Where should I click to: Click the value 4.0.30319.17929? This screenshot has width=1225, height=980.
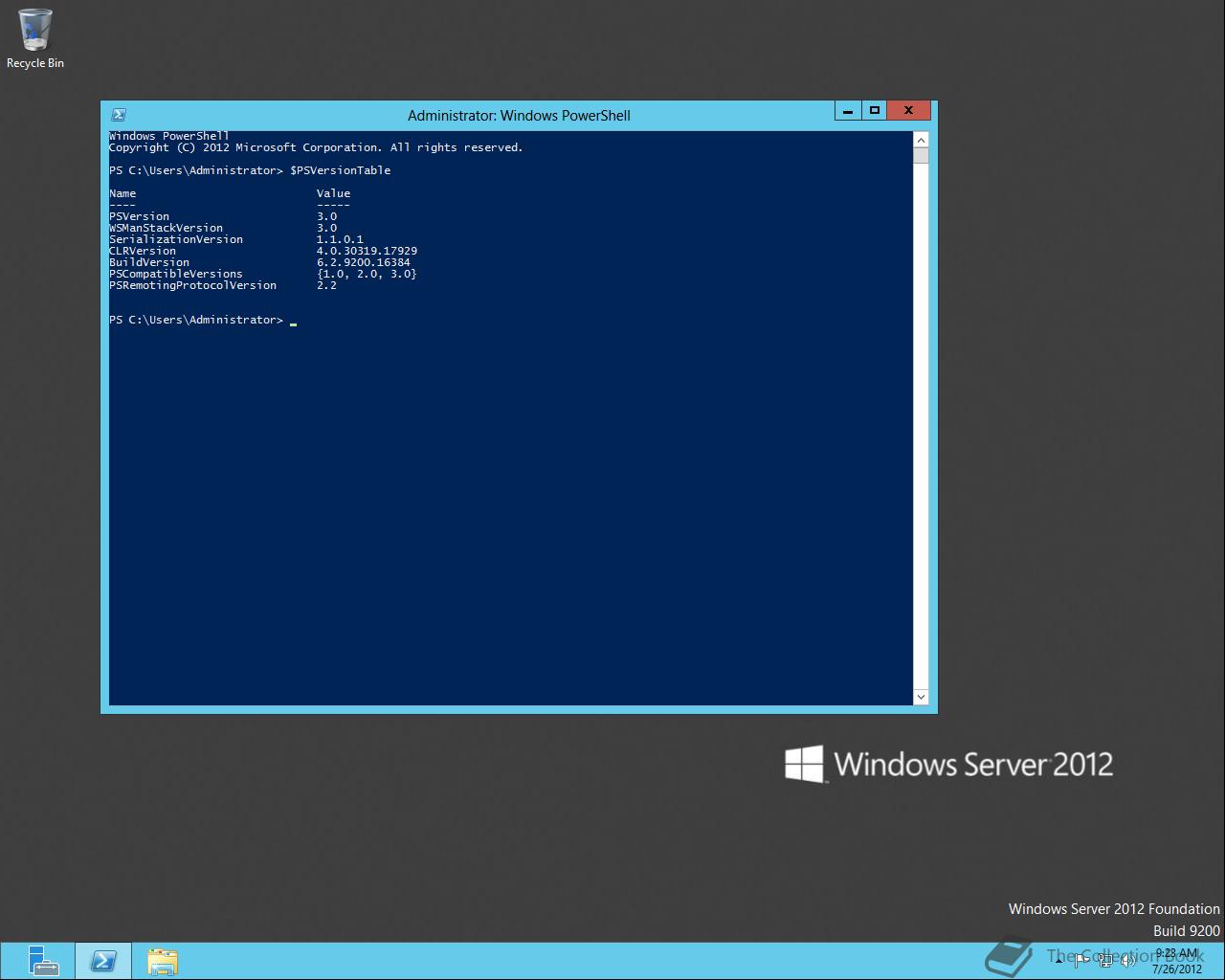(367, 251)
